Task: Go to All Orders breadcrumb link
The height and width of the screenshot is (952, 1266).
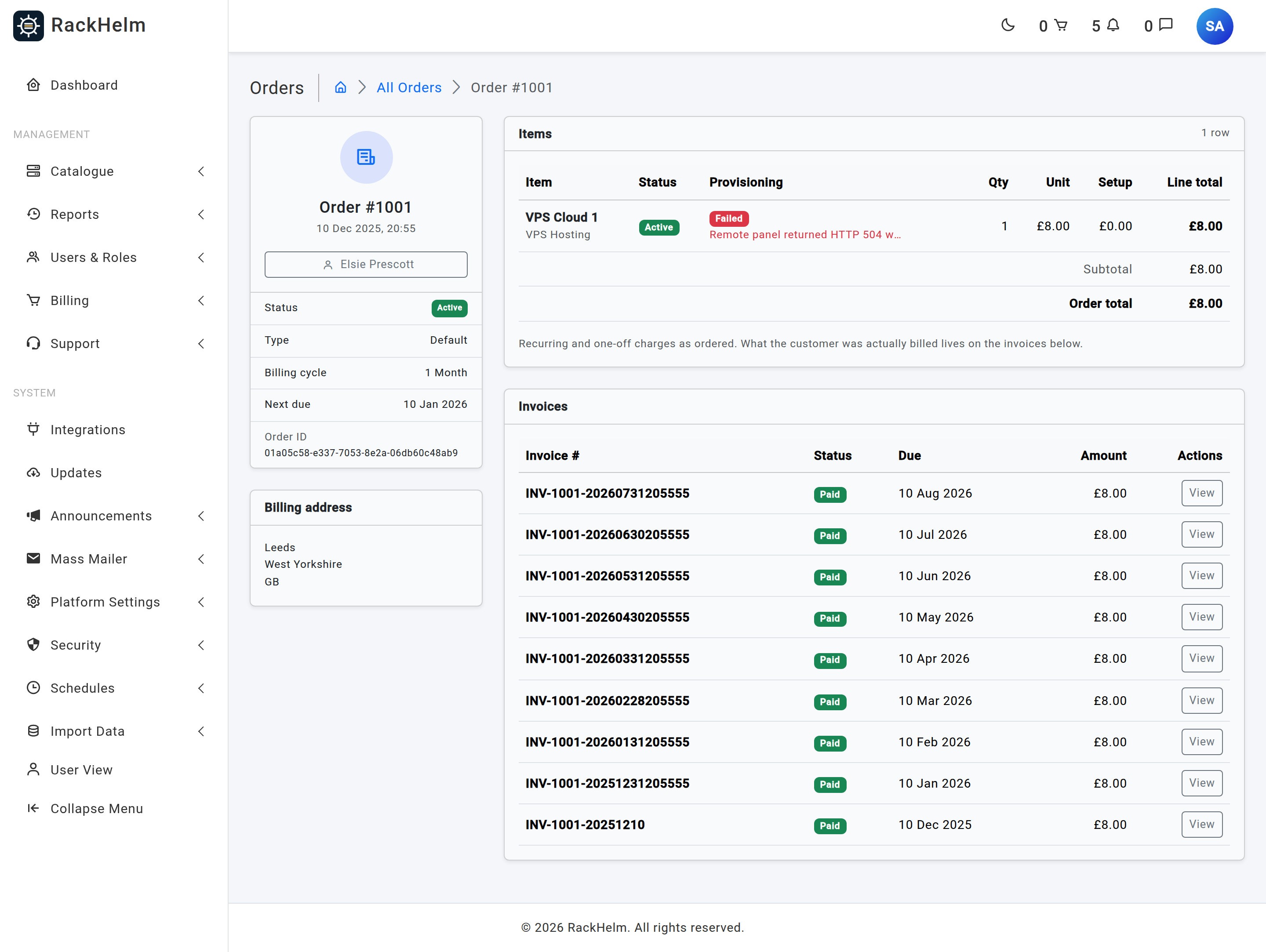Action: point(409,87)
